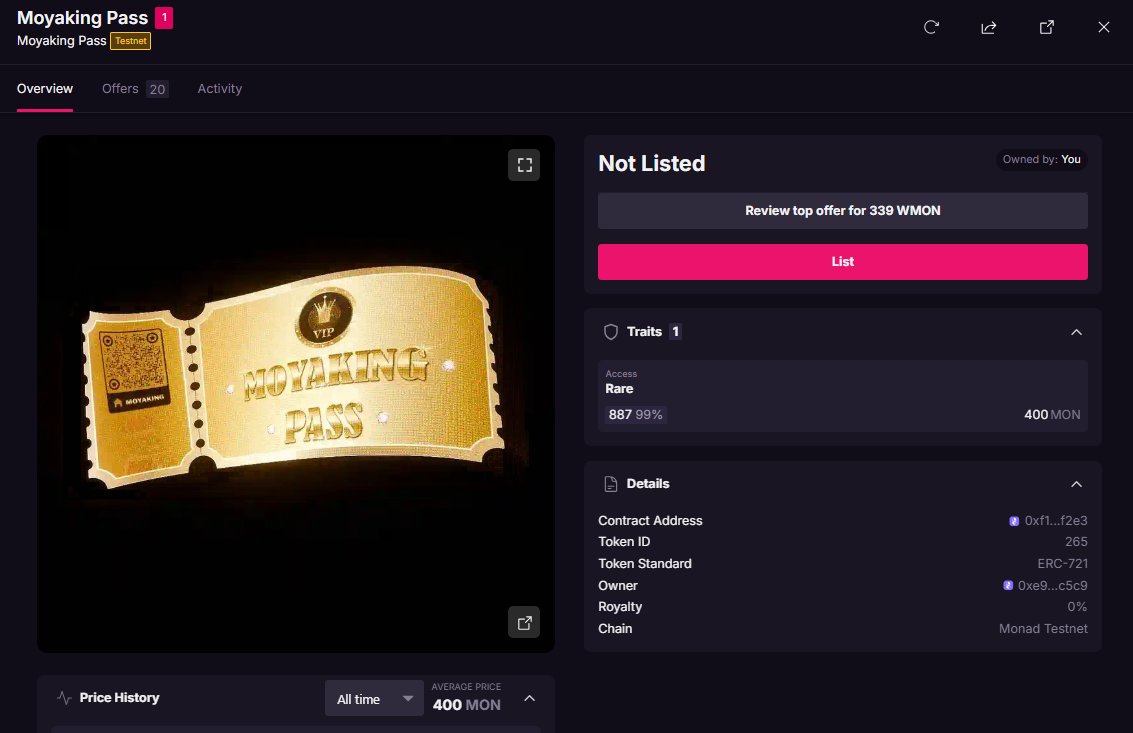Click the 887 99% trait rarity badge
The width and height of the screenshot is (1133, 733).
(x=635, y=414)
